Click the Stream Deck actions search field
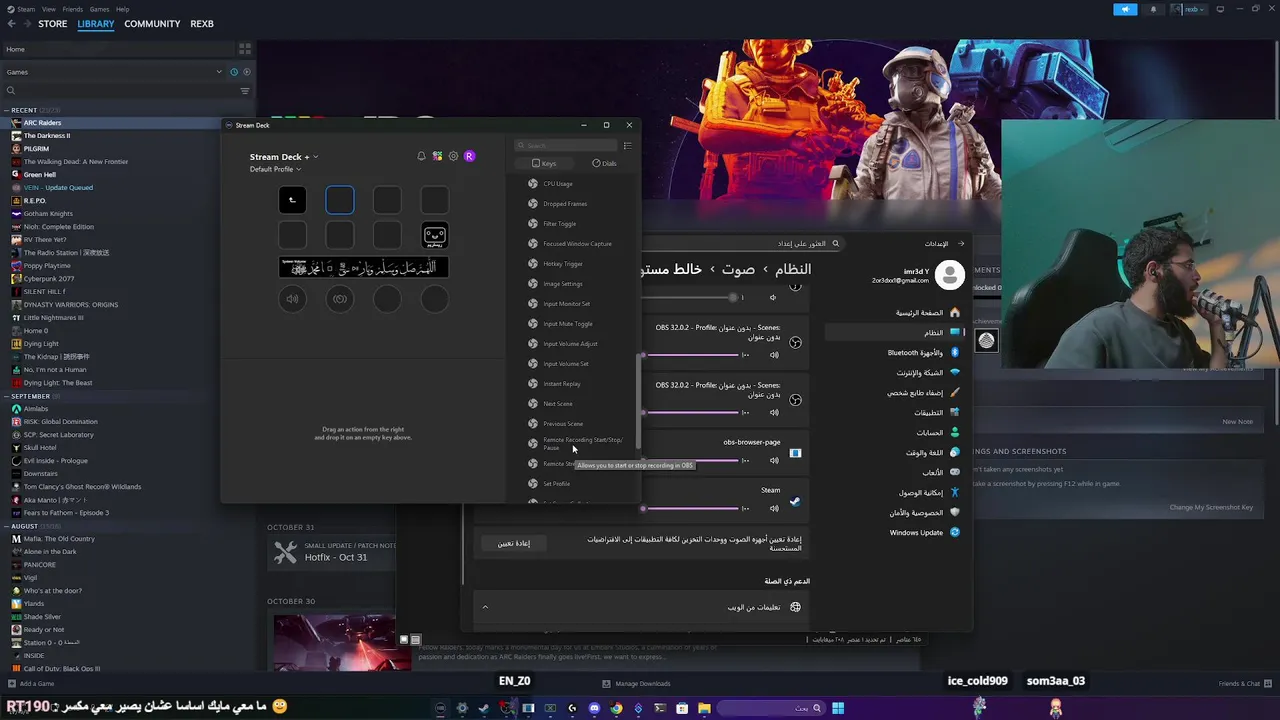 point(566,146)
